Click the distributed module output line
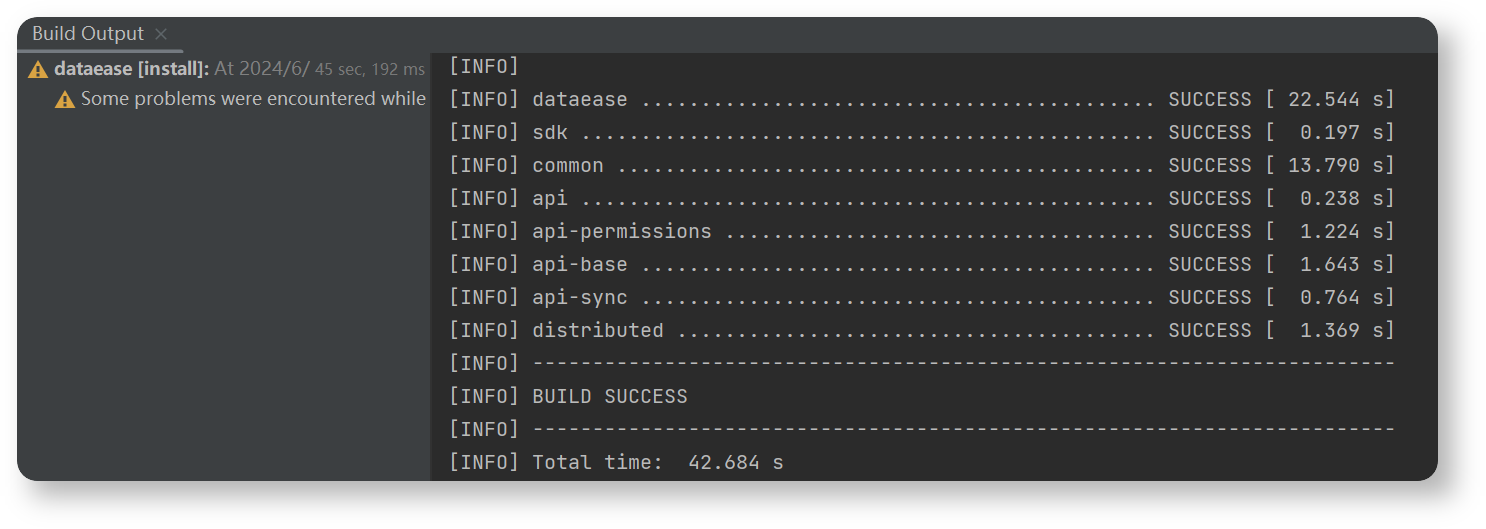This screenshot has width=1486, height=529. point(920,331)
